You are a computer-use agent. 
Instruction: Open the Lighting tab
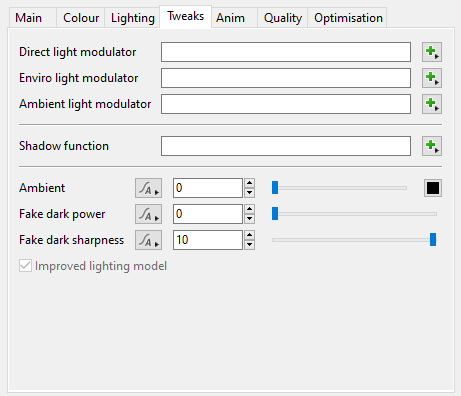point(133,18)
